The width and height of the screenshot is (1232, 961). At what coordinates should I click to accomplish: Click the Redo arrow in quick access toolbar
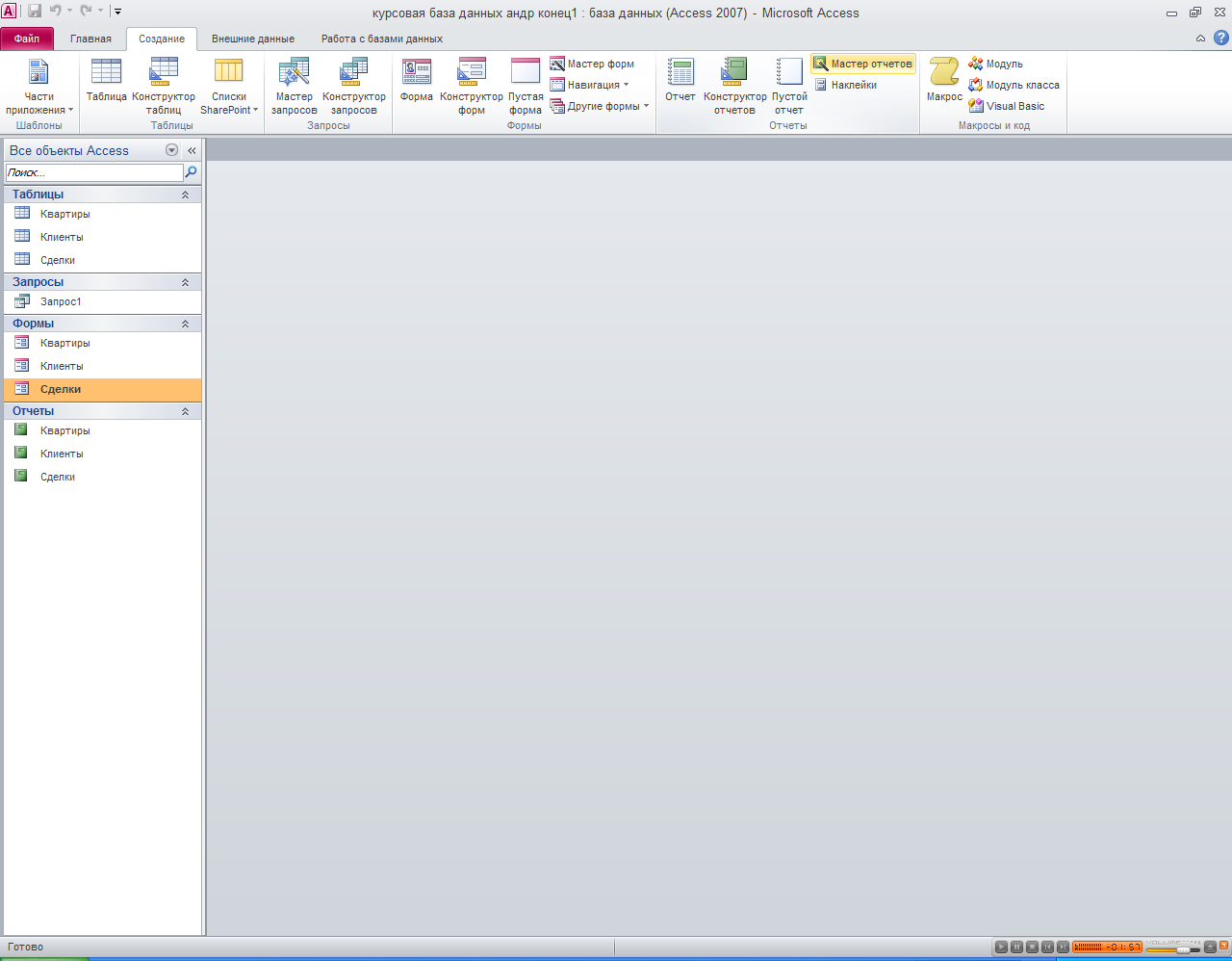(x=87, y=12)
